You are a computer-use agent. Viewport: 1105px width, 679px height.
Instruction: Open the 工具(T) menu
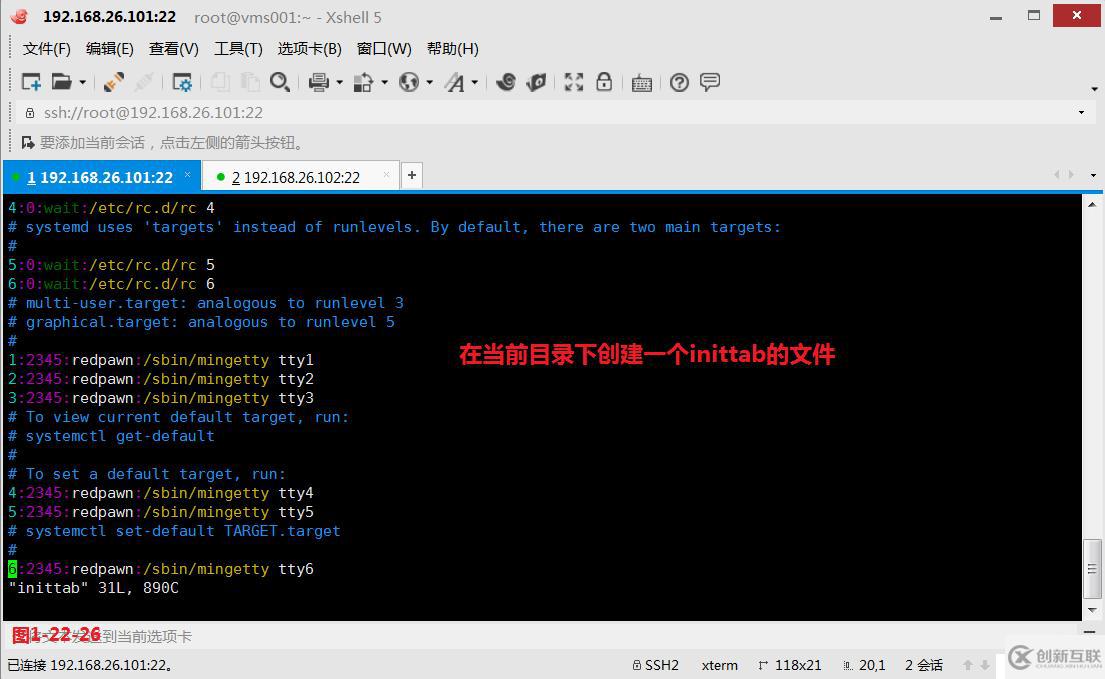238,49
